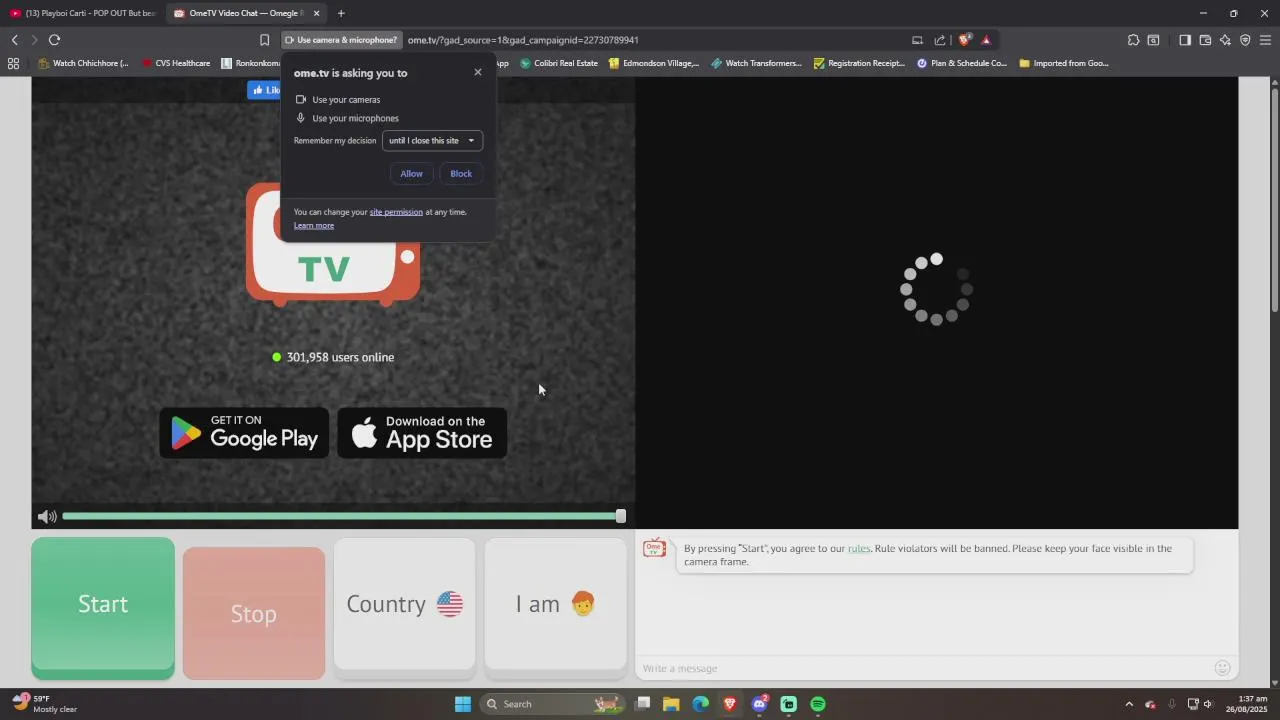Click the 'Use camera & microphone?' chip
Viewport: 1280px width, 720px height.
(x=341, y=40)
